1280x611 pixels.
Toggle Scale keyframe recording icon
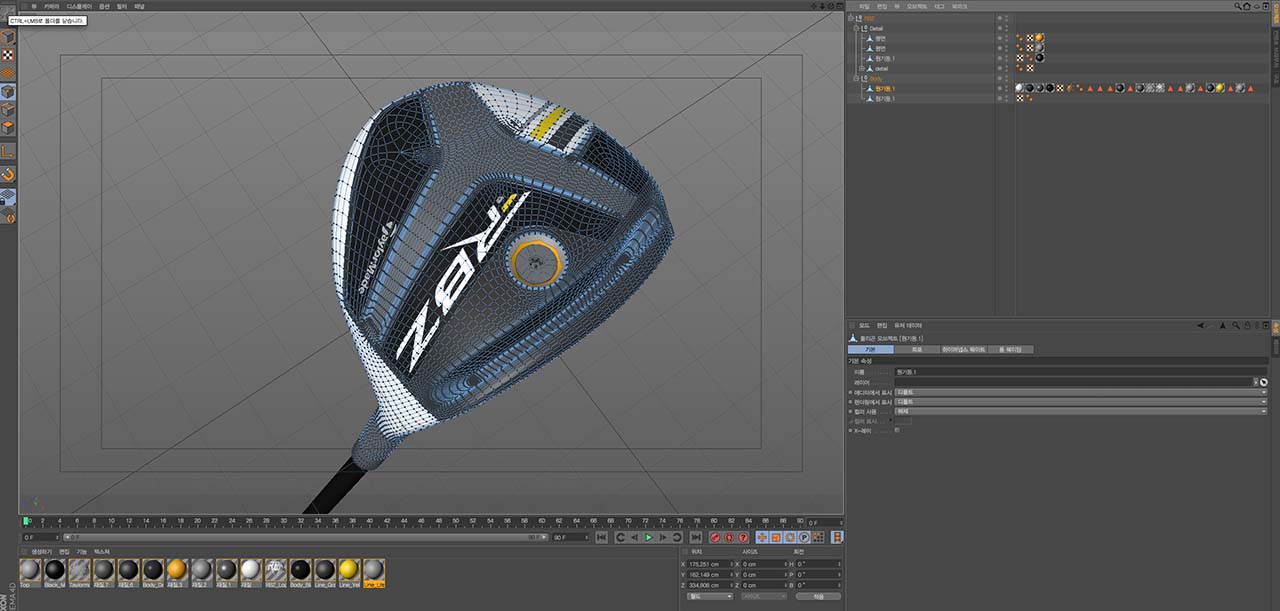point(776,537)
